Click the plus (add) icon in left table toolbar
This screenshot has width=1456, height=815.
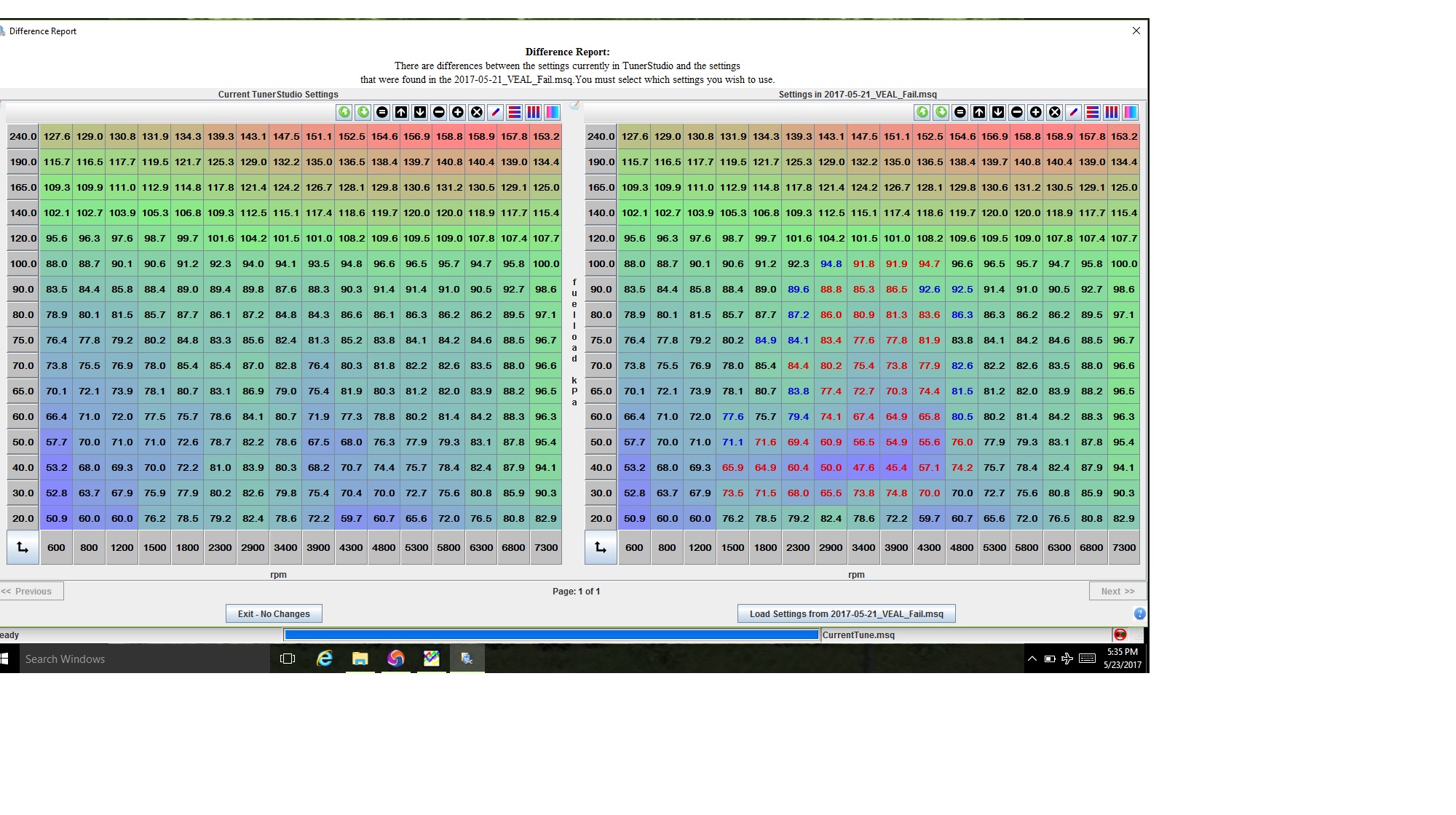click(458, 112)
